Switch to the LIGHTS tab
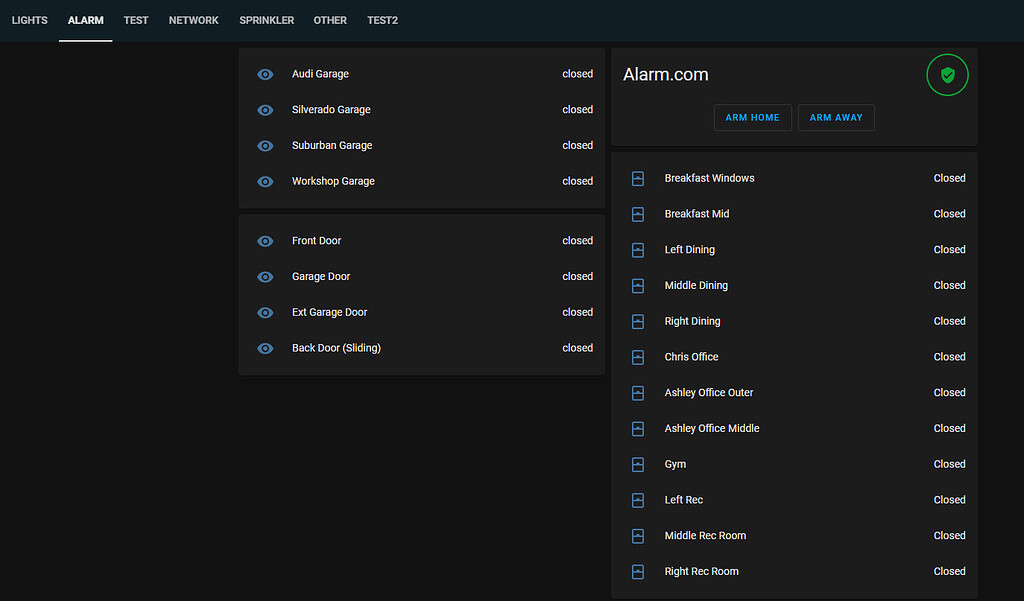Screen dimensions: 1024x601 (x=30, y=20)
